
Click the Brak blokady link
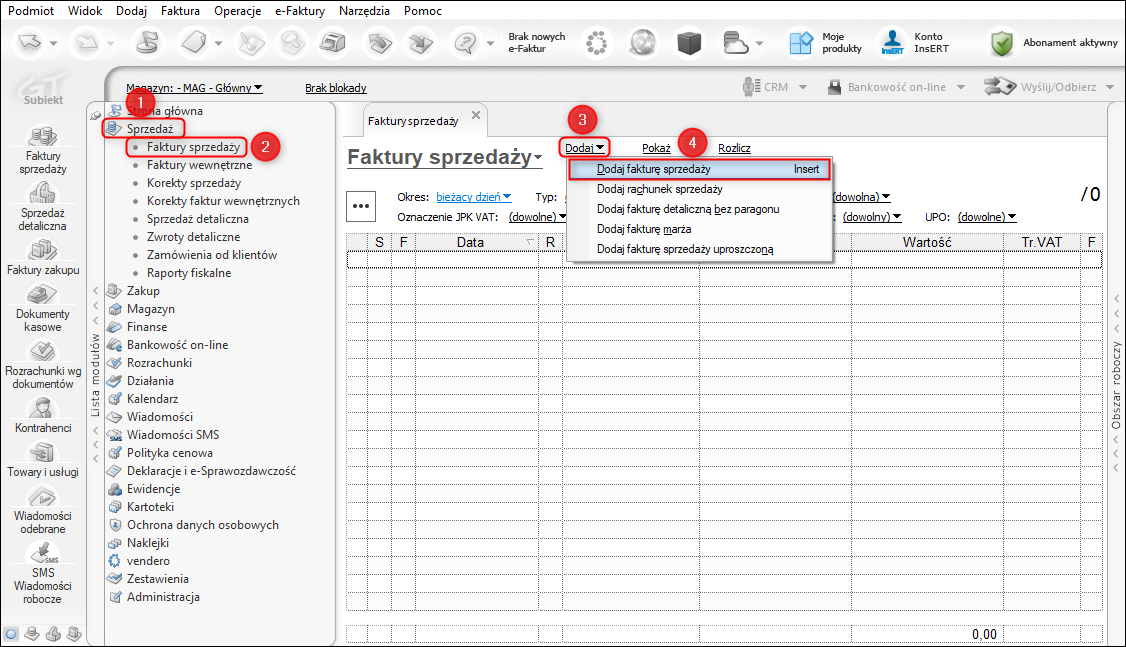click(x=335, y=88)
